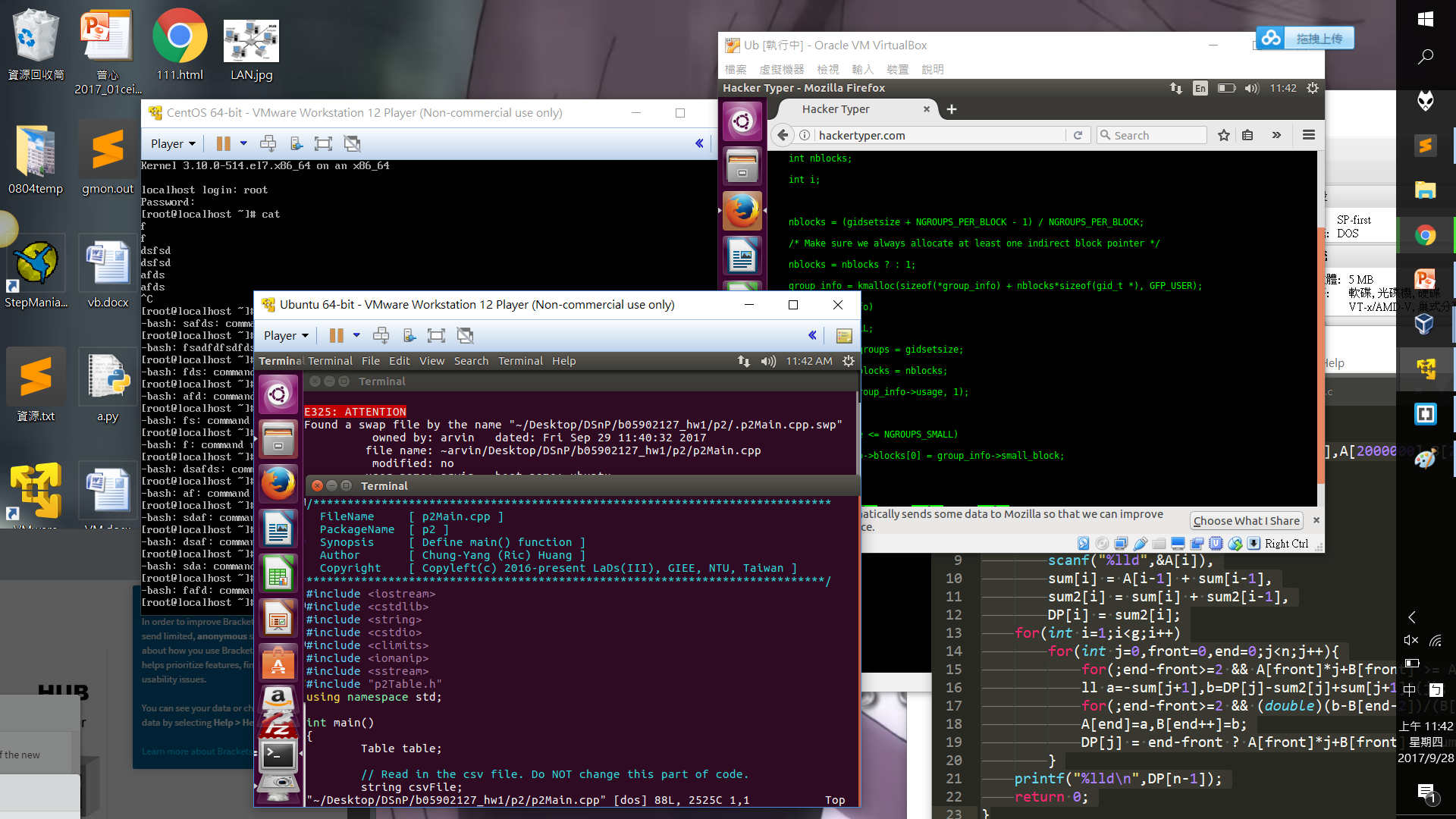Open Ubuntu Software Center from the launcher
Viewport: 1456px width, 819px height.
tap(278, 664)
